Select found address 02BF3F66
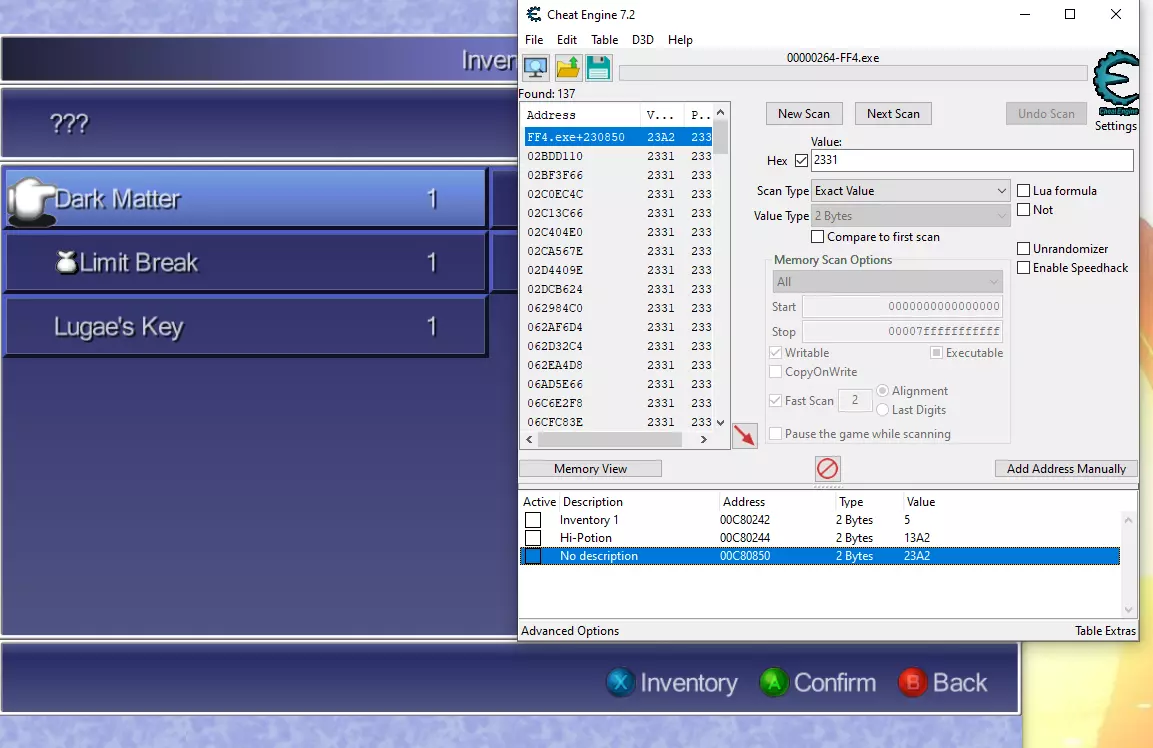 coord(618,175)
